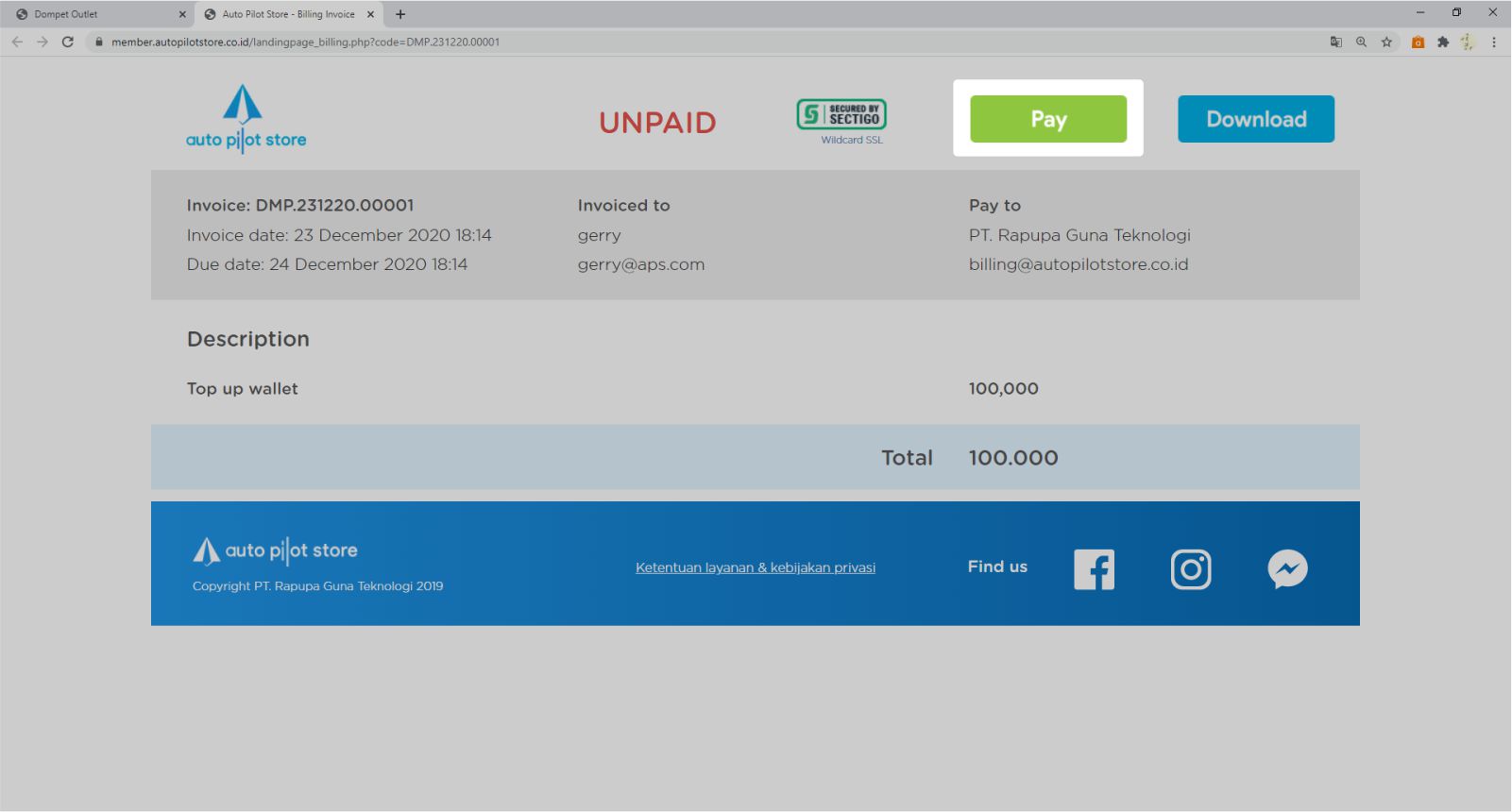Open the Chrome three-dot menu
The height and width of the screenshot is (812, 1512).
coord(1493,42)
